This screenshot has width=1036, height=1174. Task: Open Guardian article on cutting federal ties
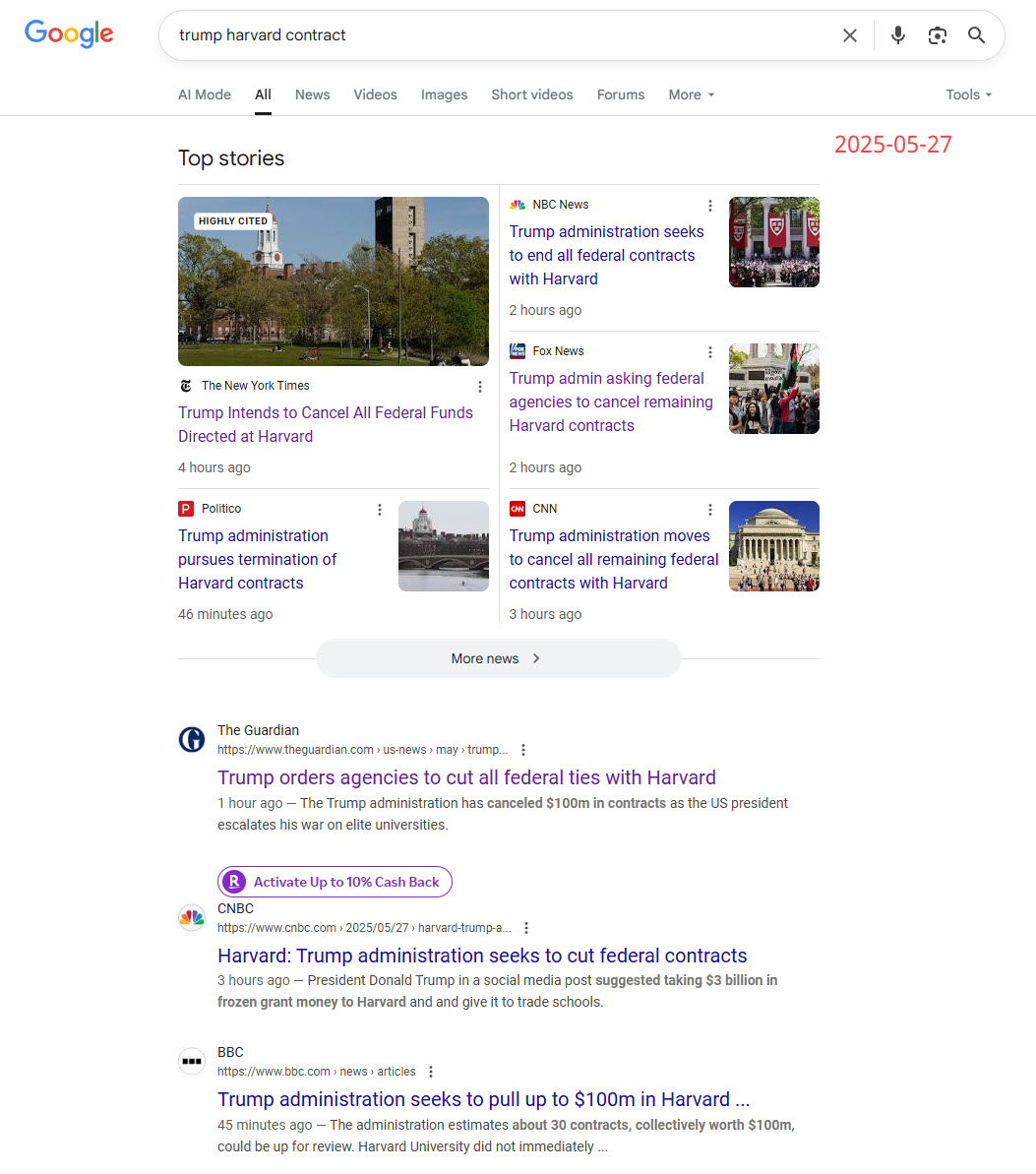click(466, 777)
